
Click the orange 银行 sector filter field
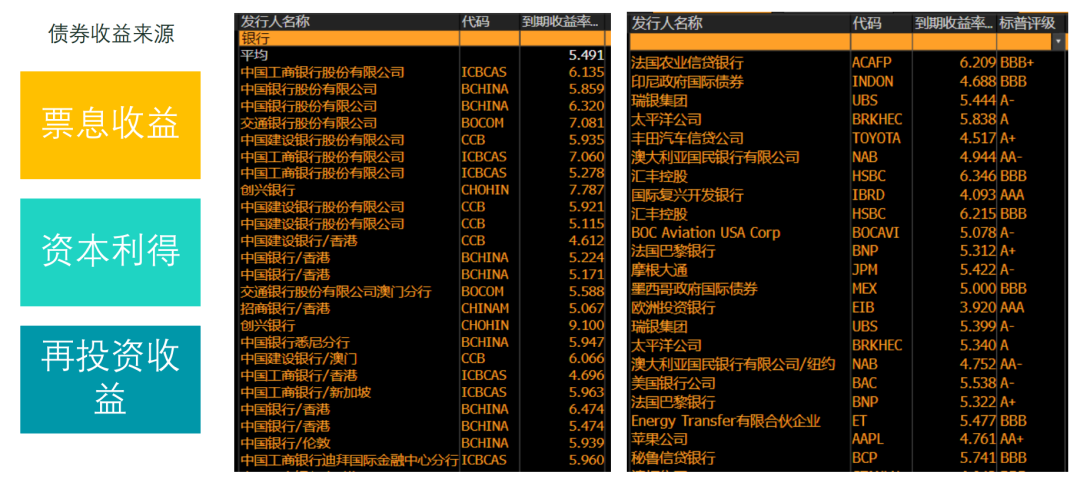click(349, 39)
